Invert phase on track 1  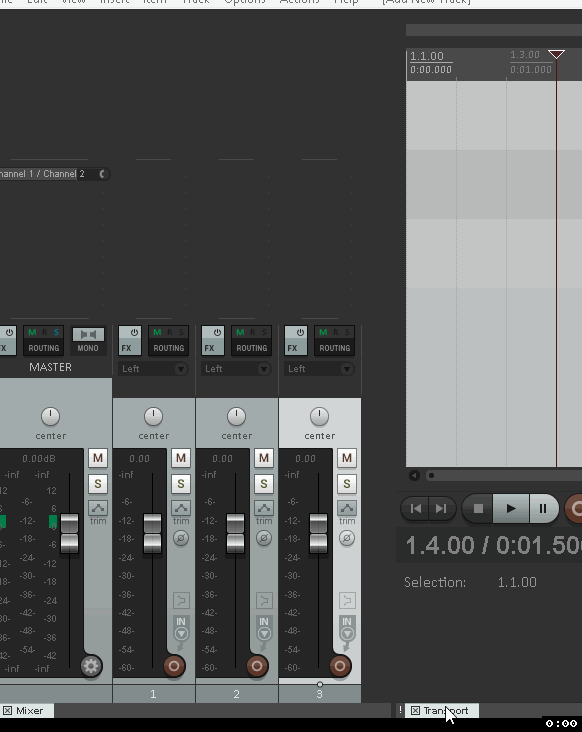(181, 538)
